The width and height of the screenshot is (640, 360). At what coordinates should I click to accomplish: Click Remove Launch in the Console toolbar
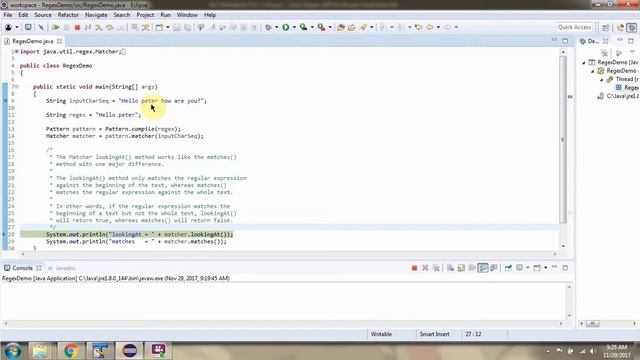[x=425, y=268]
